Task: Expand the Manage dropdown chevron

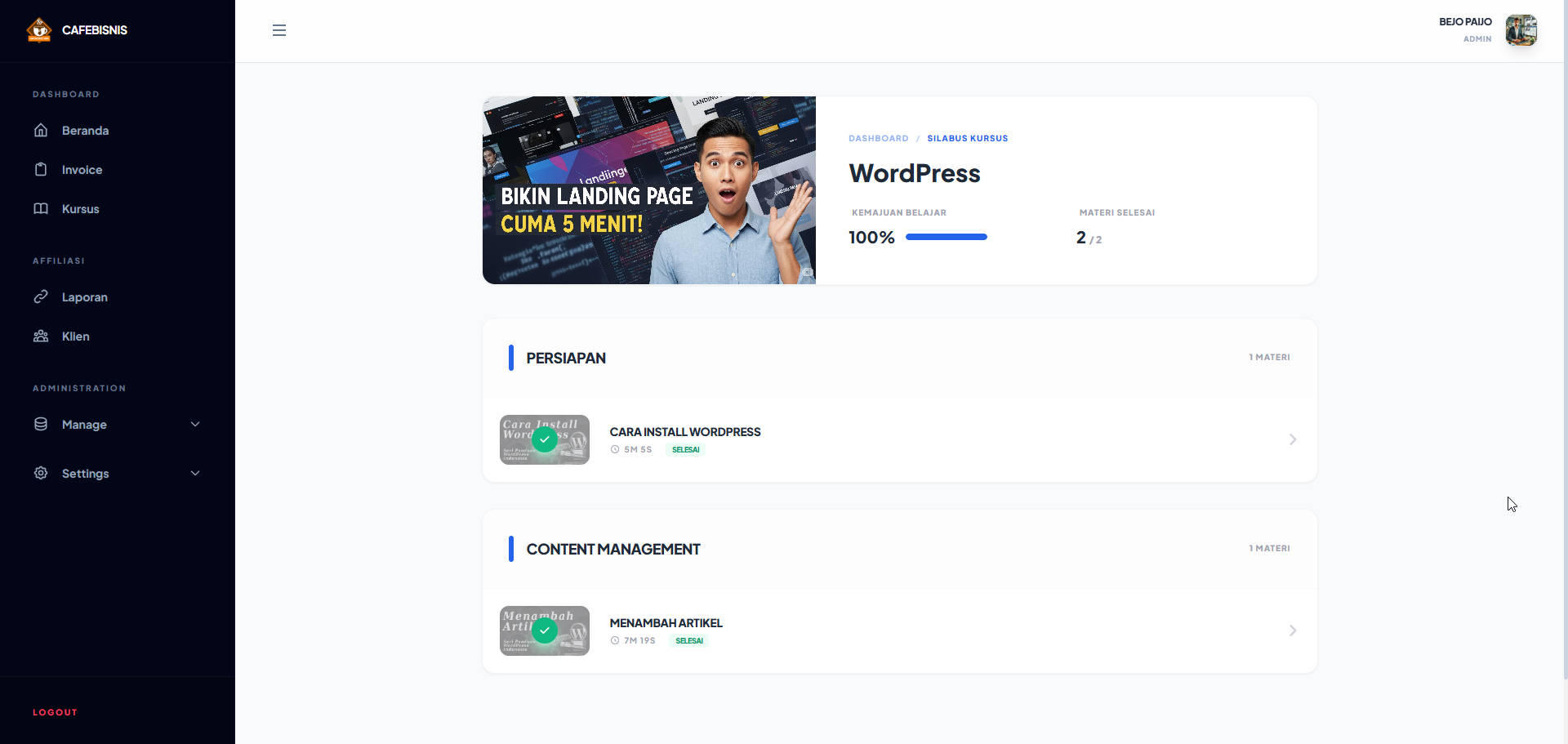Action: pyautogui.click(x=195, y=425)
